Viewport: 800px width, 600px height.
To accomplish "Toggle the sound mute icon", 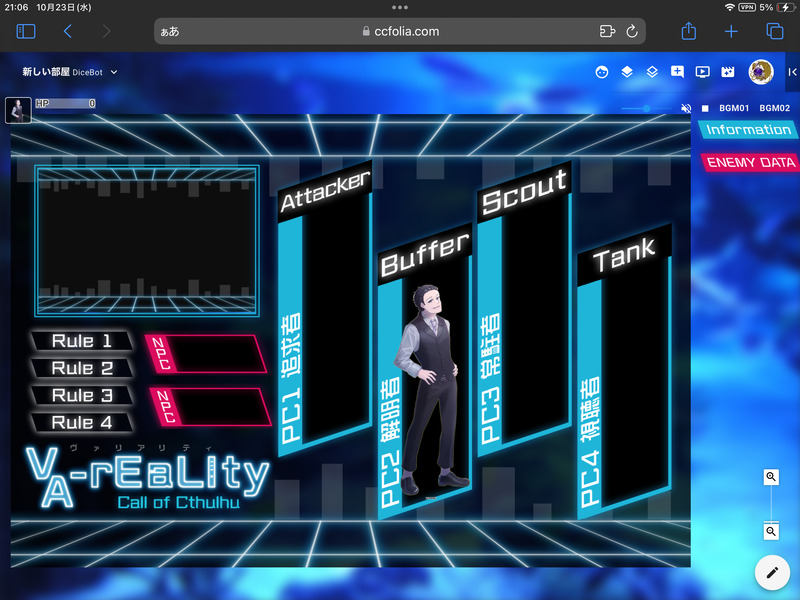I will pos(686,108).
